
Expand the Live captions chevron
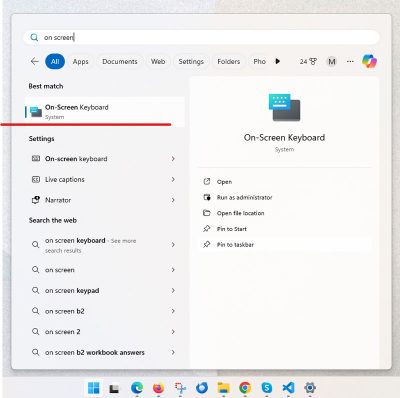coord(173,179)
